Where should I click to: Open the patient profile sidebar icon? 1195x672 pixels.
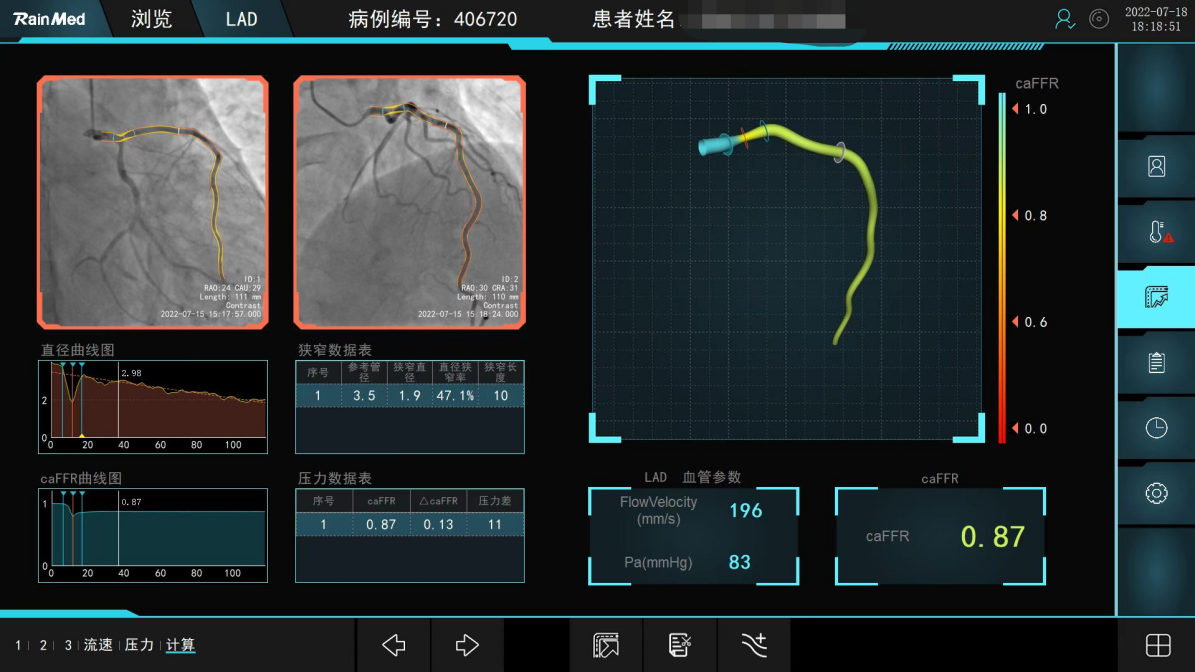click(x=1156, y=167)
